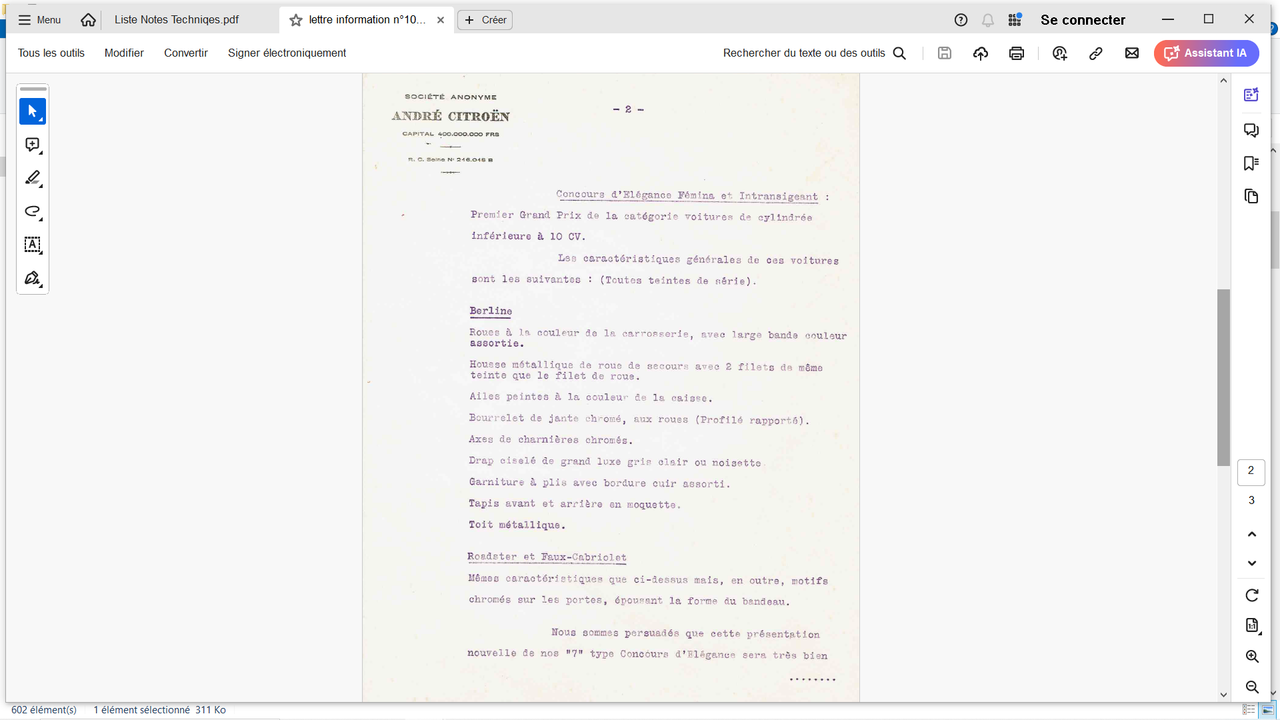Click the Save diskette icon
The height and width of the screenshot is (720, 1280).
[944, 53]
